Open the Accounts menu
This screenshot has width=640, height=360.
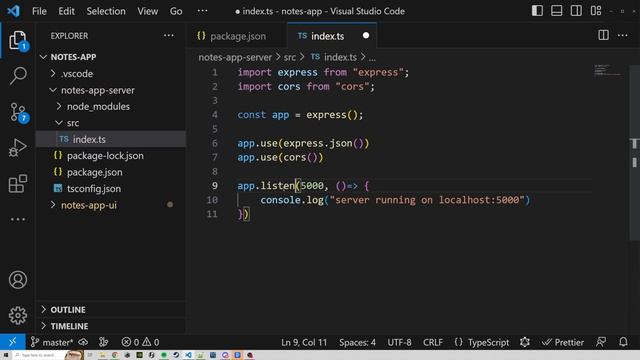coord(18,280)
